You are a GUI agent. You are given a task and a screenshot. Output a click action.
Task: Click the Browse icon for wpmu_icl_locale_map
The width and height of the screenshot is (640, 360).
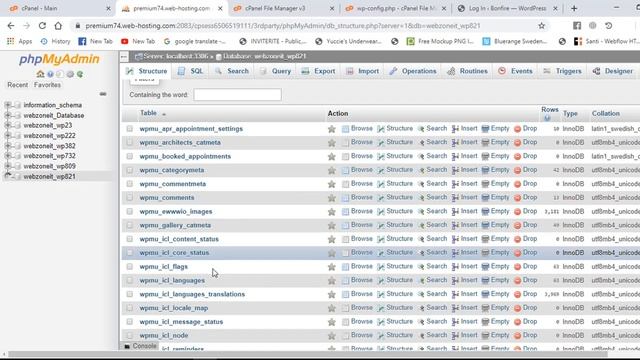click(345, 308)
